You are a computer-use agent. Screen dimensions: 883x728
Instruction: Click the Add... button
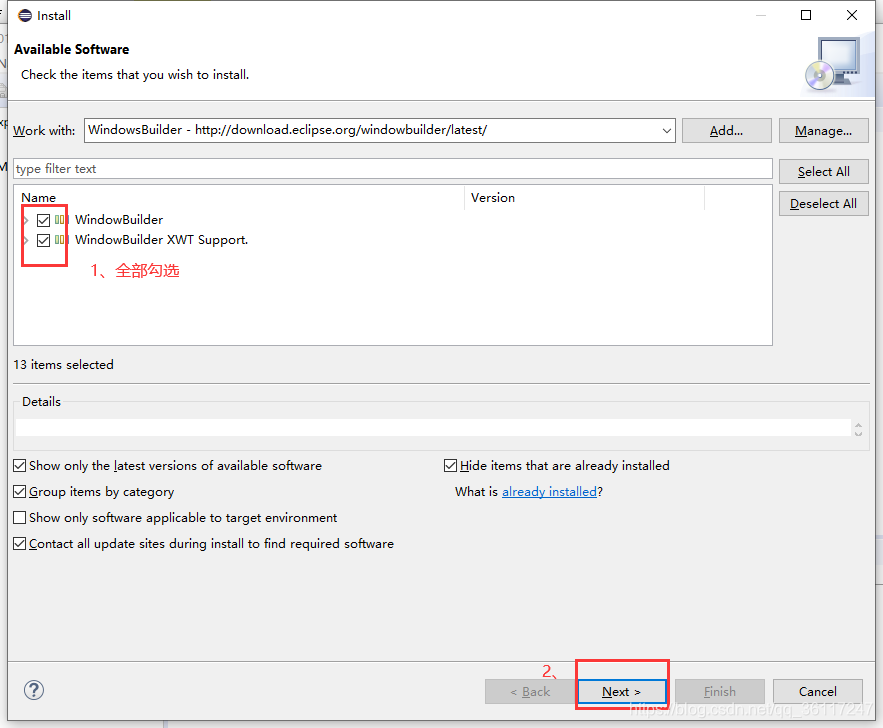coord(726,131)
